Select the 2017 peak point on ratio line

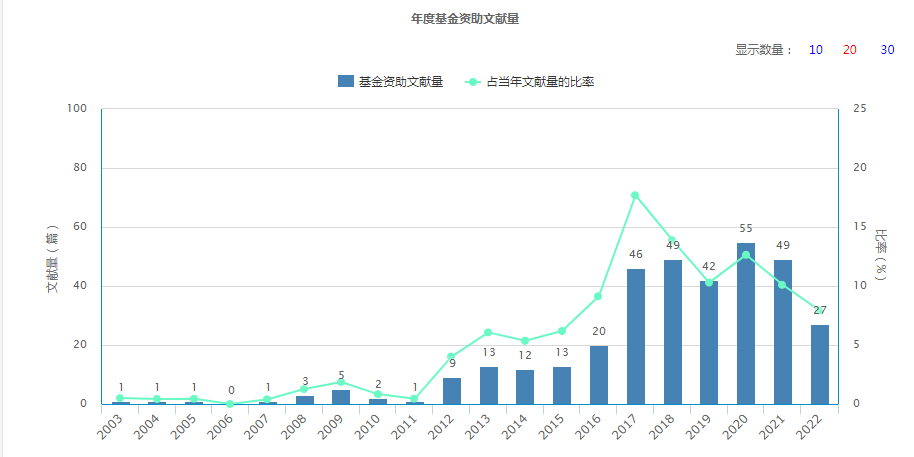tap(635, 195)
